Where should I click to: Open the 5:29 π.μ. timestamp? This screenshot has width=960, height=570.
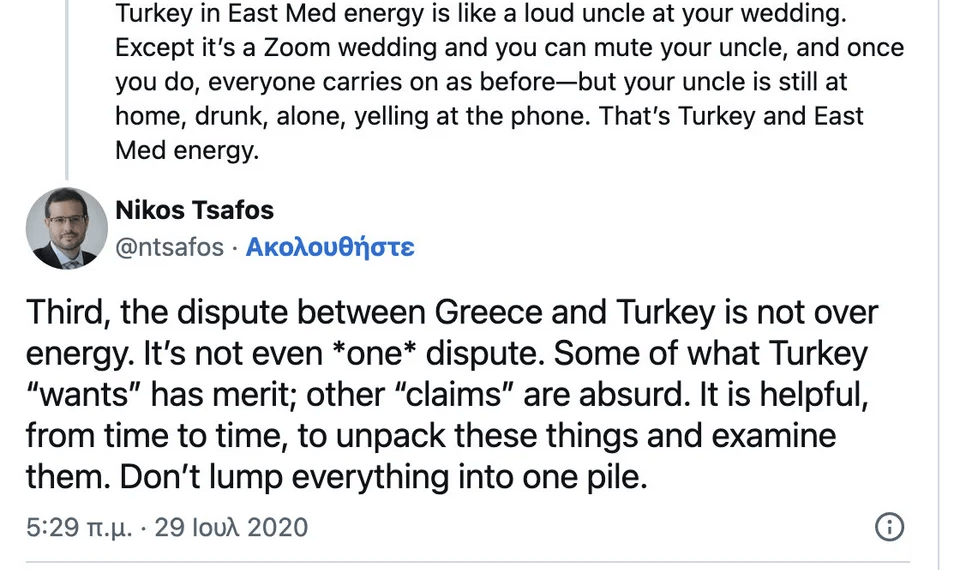pos(78,527)
